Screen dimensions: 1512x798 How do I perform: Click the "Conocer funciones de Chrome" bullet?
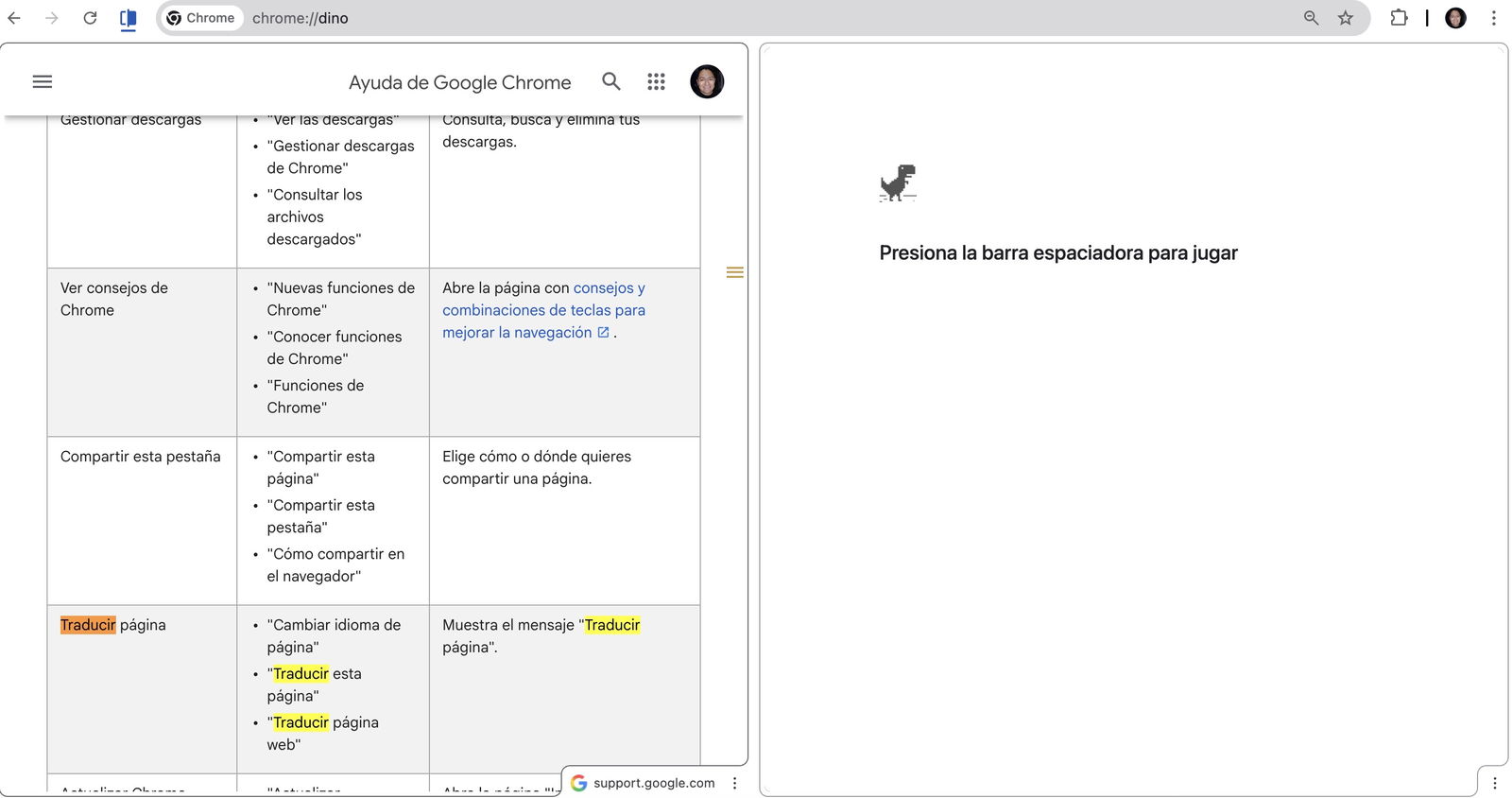pyautogui.click(x=335, y=348)
